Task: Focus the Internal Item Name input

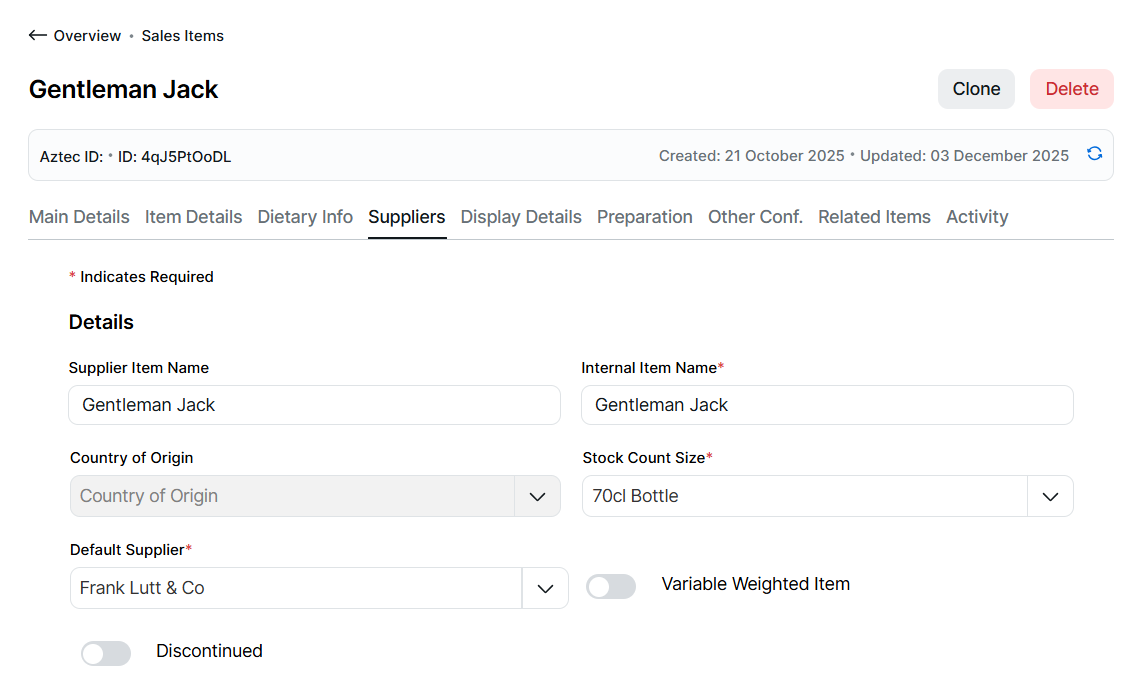Action: [x=827, y=405]
